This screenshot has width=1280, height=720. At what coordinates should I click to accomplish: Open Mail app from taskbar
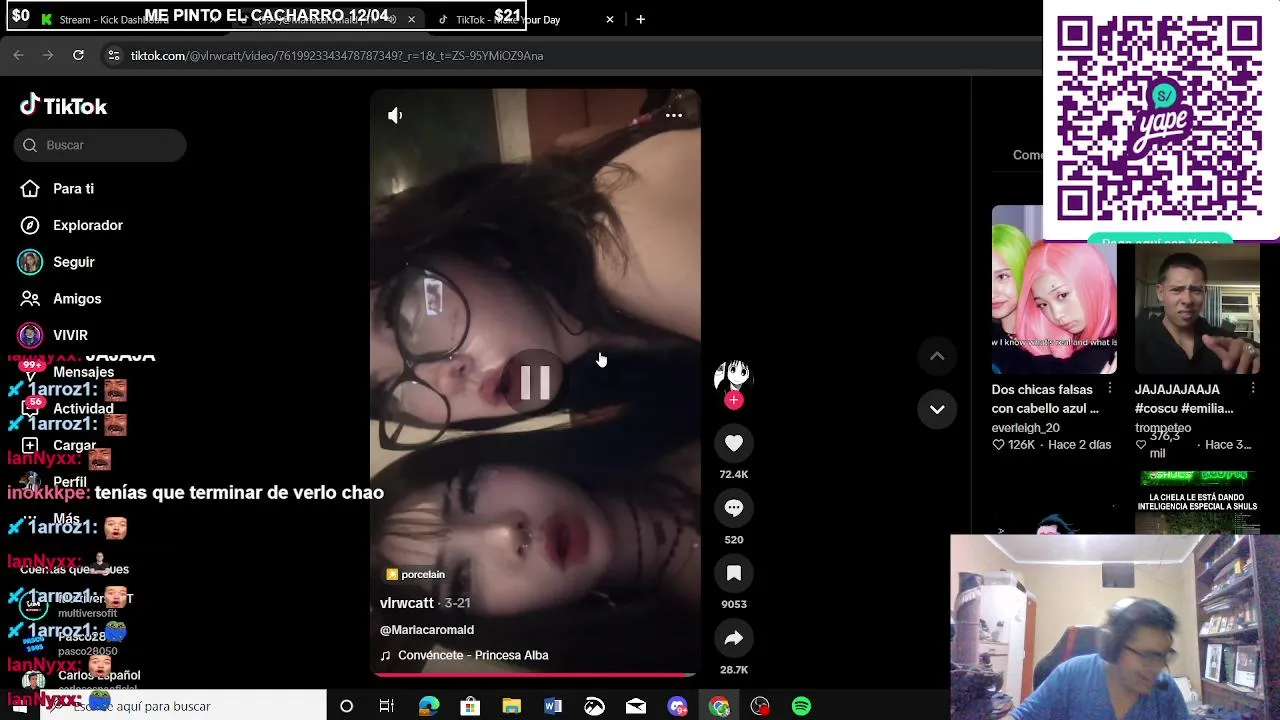(x=636, y=706)
